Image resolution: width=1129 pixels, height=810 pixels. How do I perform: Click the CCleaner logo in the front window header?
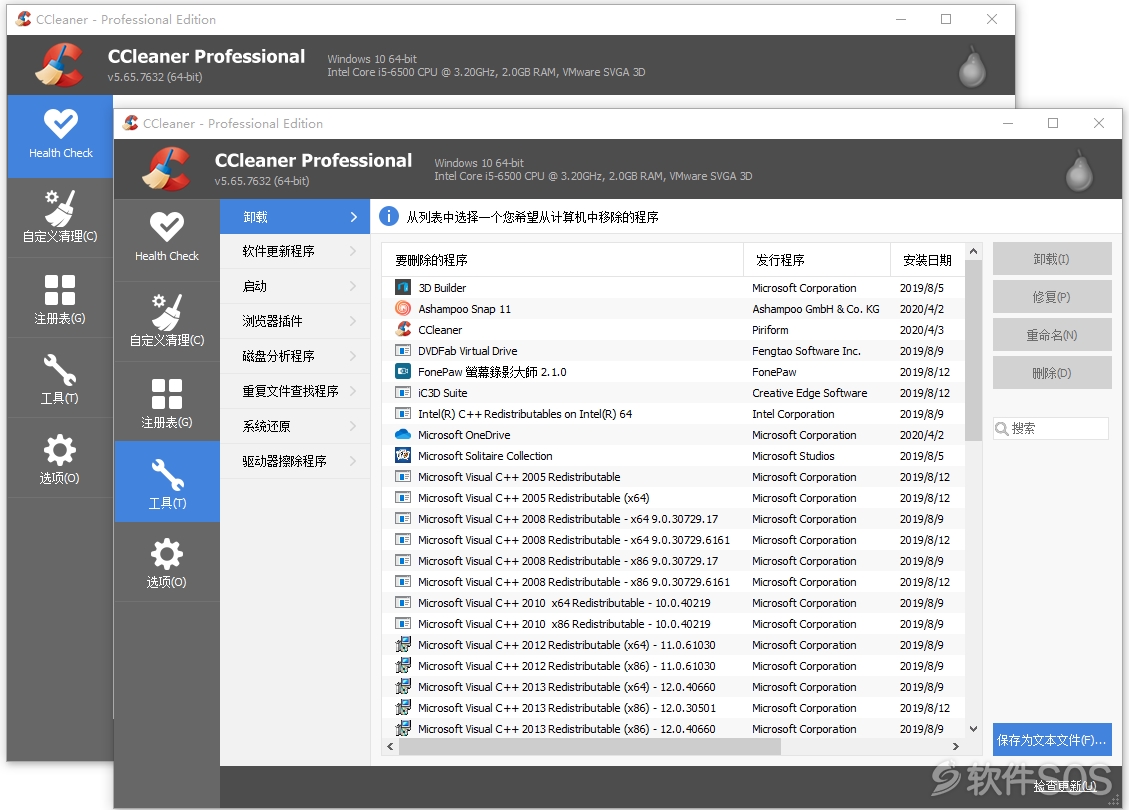coord(168,169)
